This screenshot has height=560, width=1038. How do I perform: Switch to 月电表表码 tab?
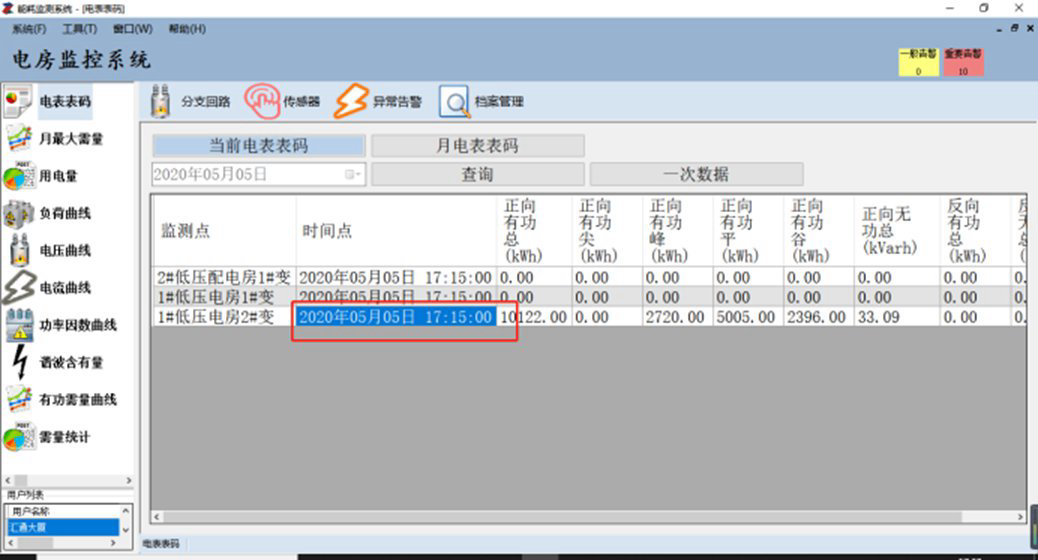click(x=477, y=146)
